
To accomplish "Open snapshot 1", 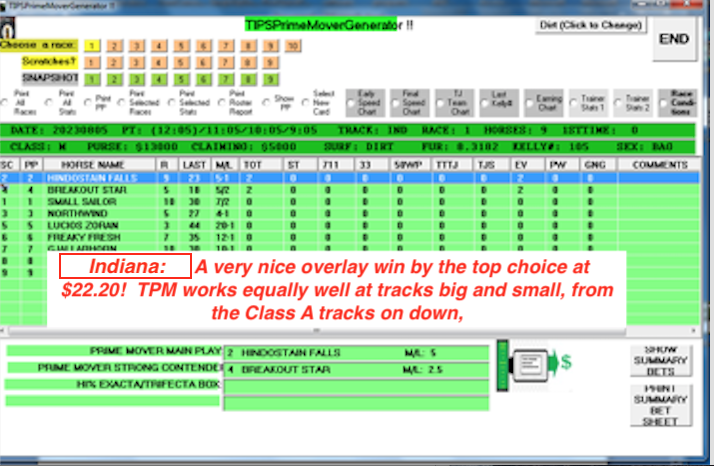I will click(x=92, y=80).
